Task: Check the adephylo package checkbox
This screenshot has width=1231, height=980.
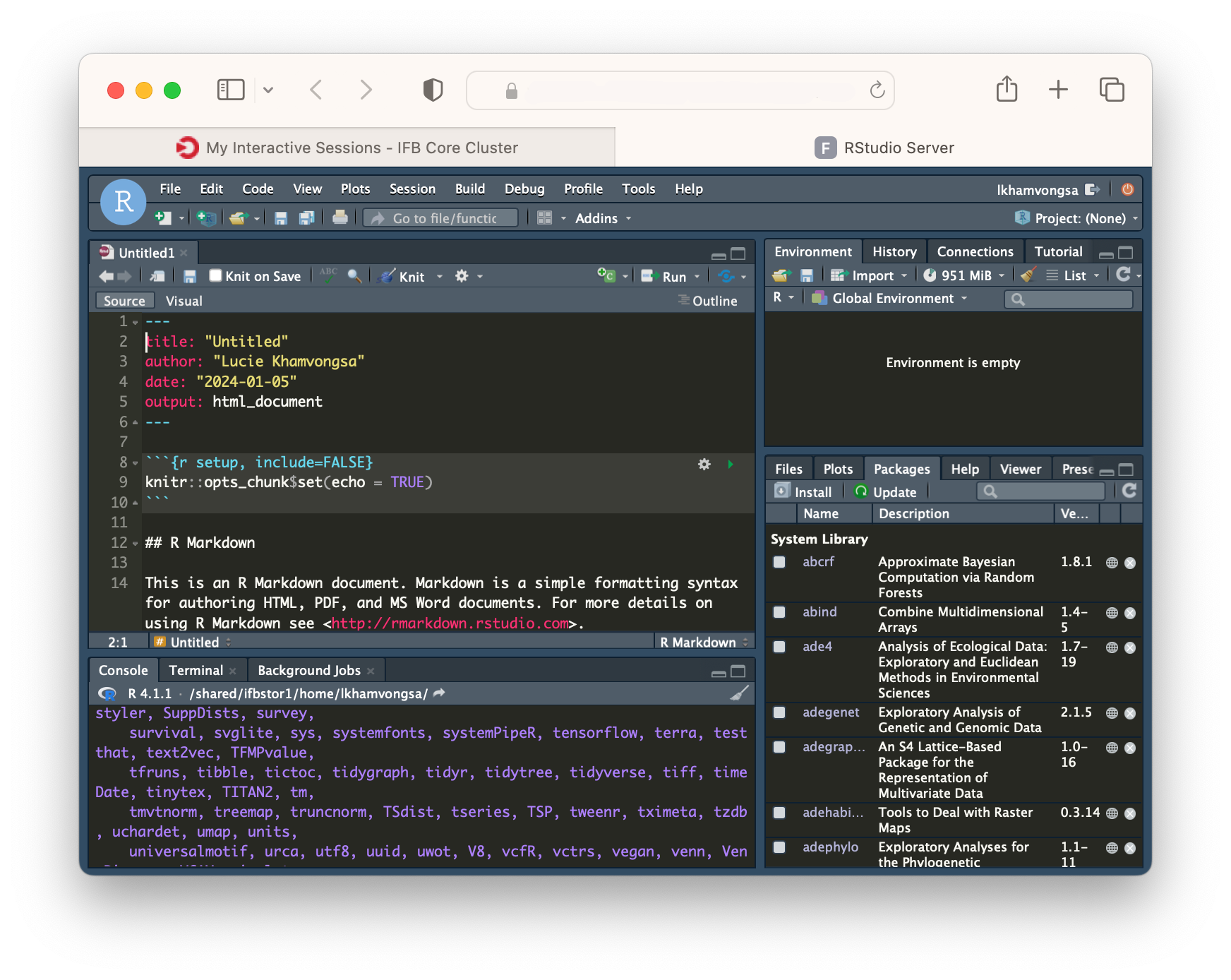Action: click(779, 847)
